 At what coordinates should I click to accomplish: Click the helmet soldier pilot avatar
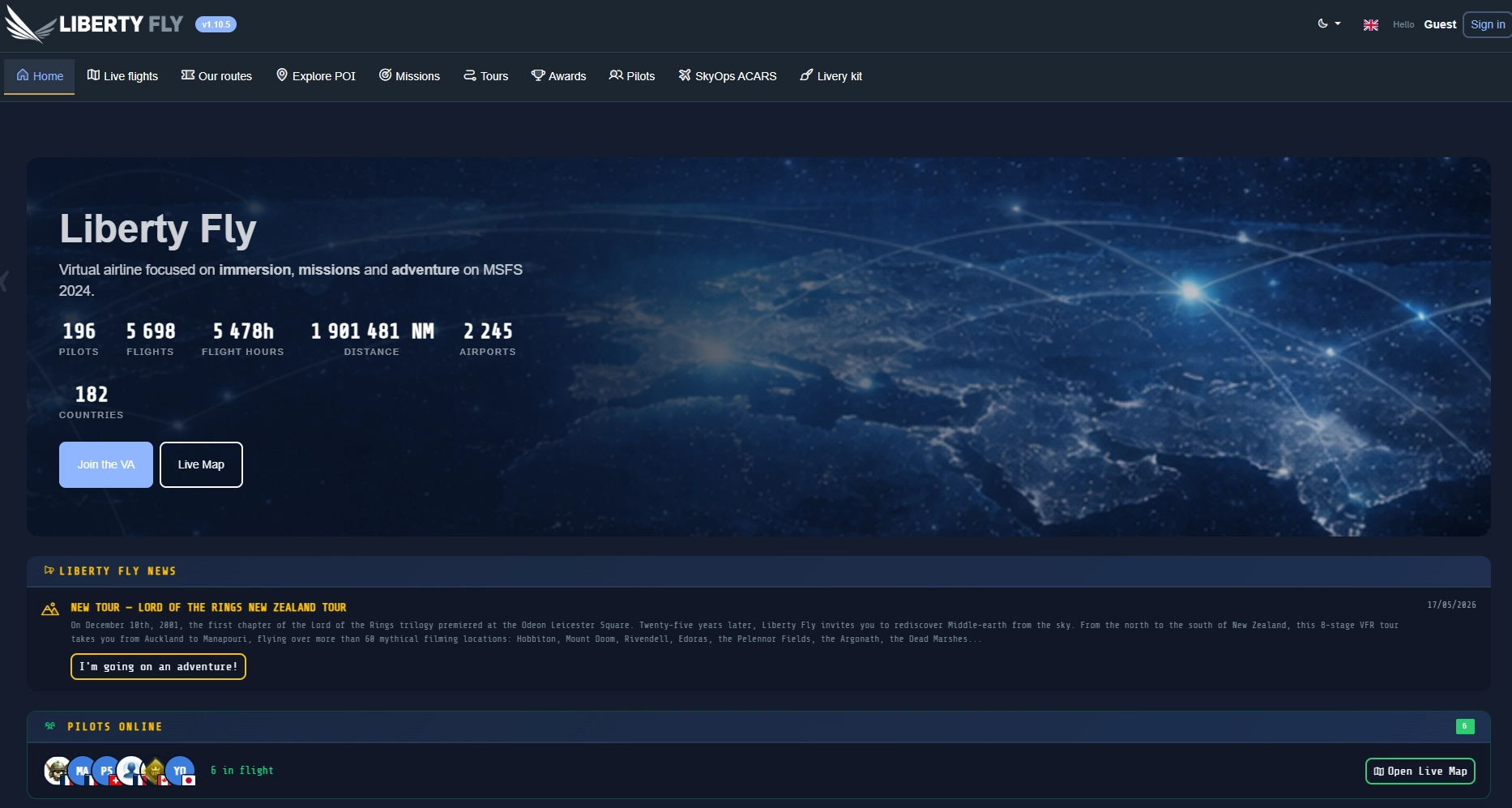pos(58,770)
